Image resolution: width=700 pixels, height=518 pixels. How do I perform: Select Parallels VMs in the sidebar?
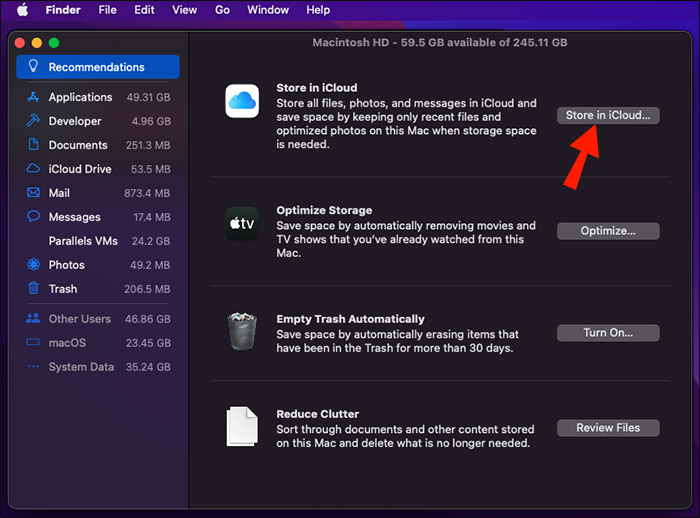(x=83, y=241)
